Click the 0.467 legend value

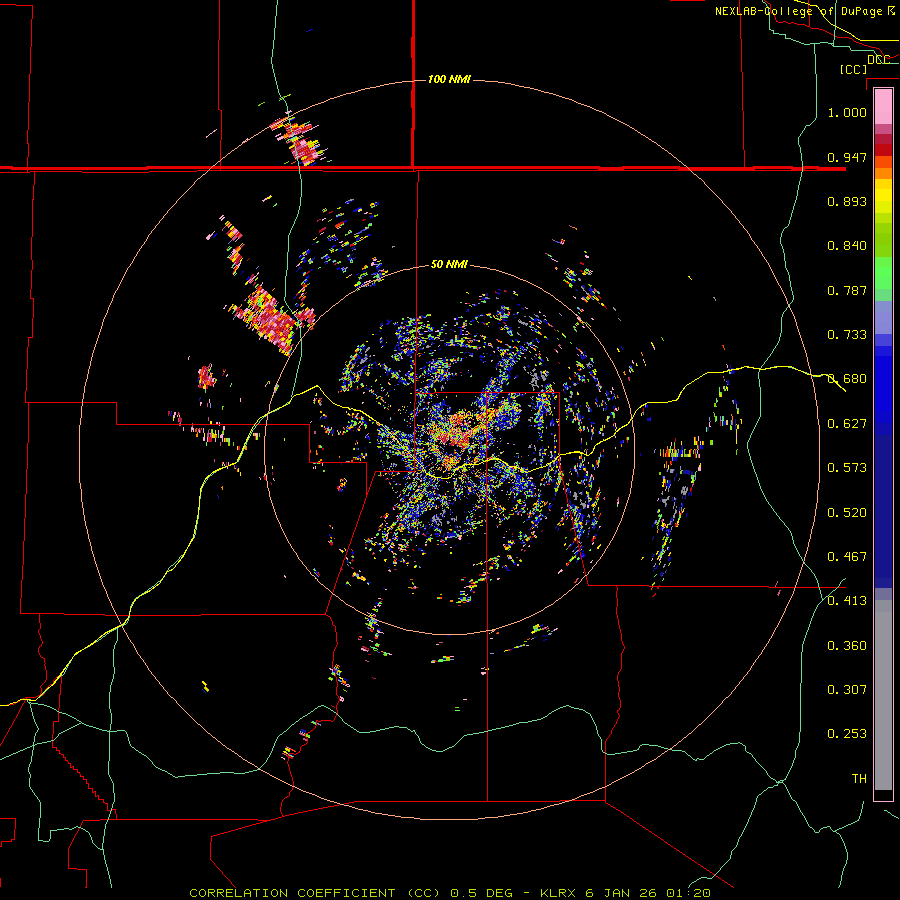click(x=847, y=557)
